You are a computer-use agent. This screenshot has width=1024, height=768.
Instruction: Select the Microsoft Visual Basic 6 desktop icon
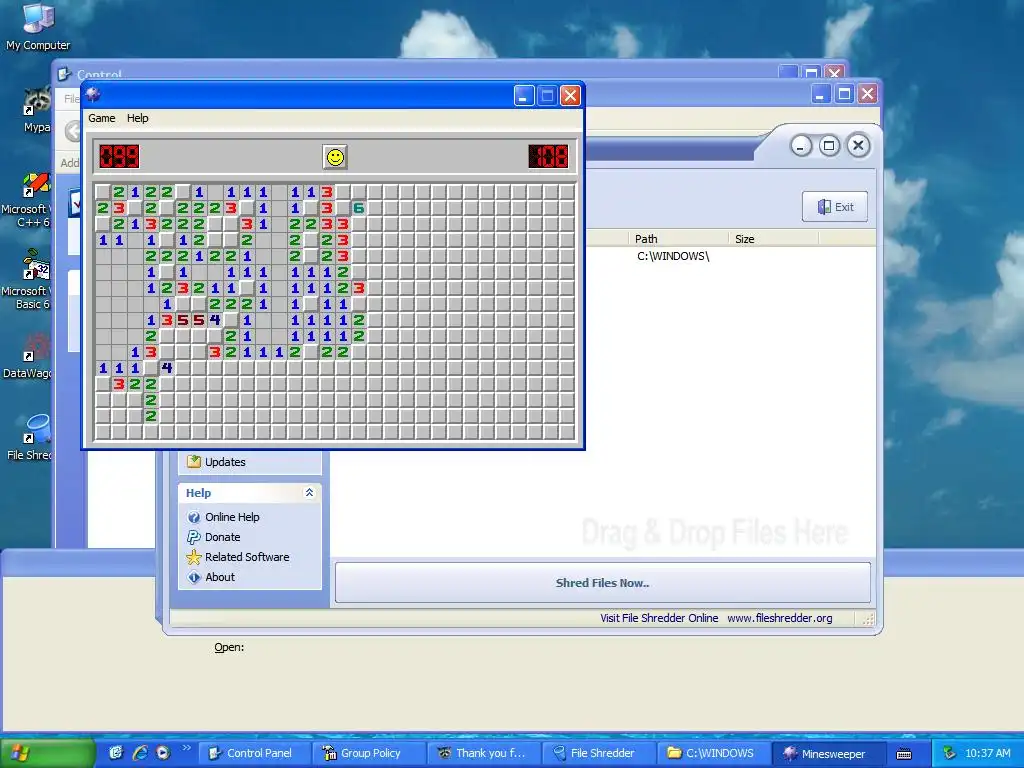coord(26,281)
